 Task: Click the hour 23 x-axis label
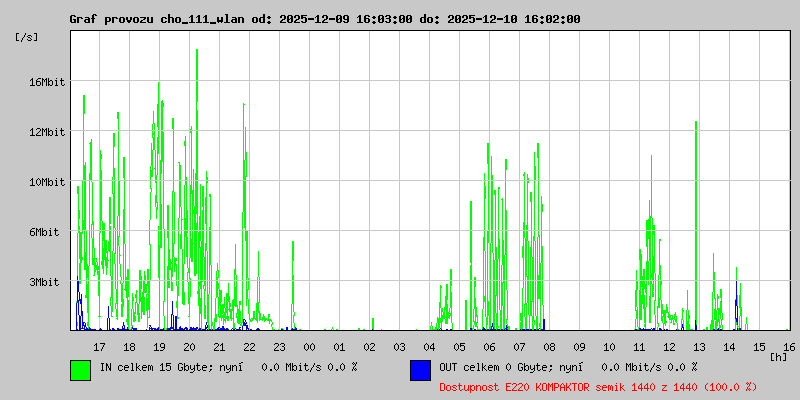pos(280,347)
